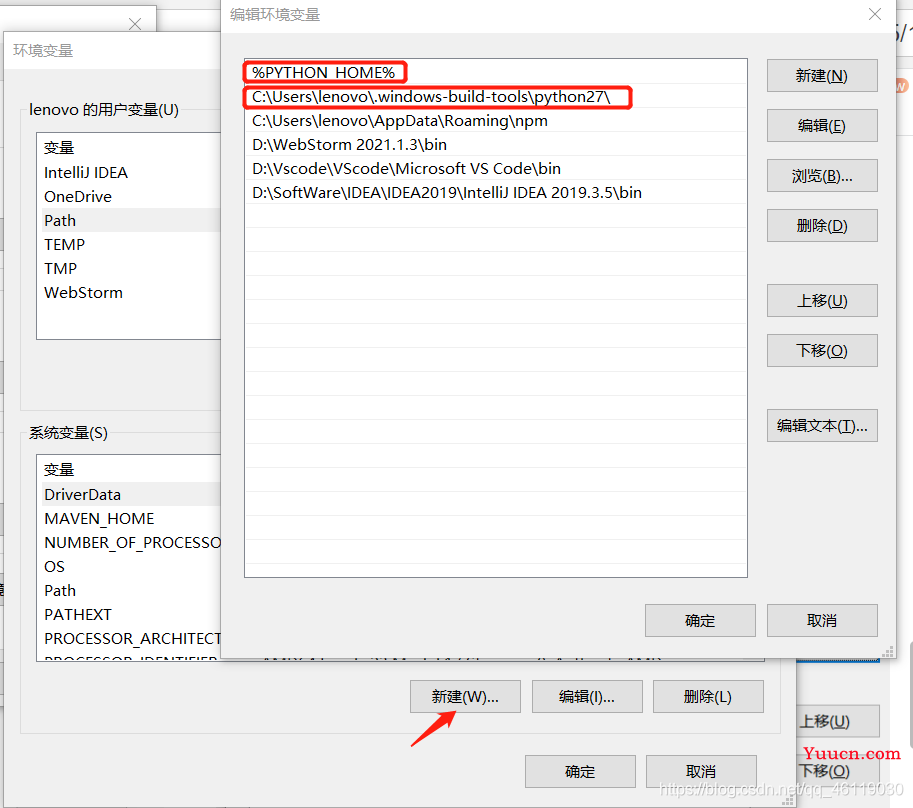This screenshot has height=808, width=913.
Task: Click 下移(O) in the edit dialog
Action: tap(822, 351)
